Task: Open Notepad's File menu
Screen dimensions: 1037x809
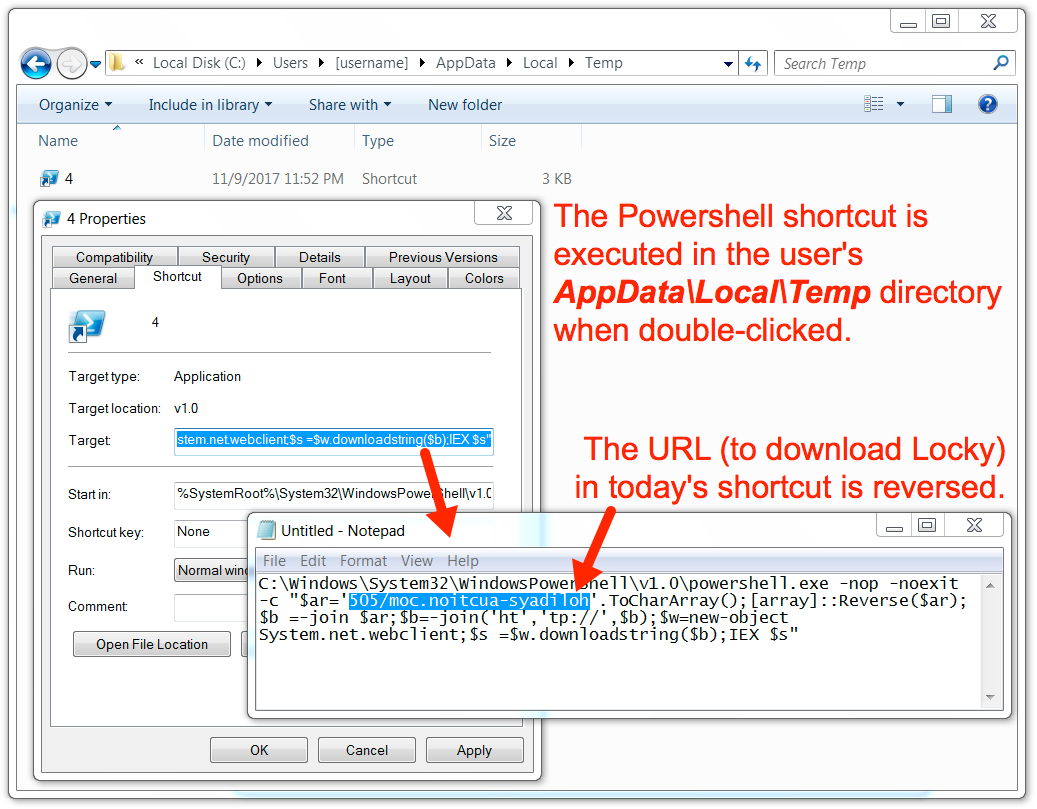Action: tap(274, 561)
